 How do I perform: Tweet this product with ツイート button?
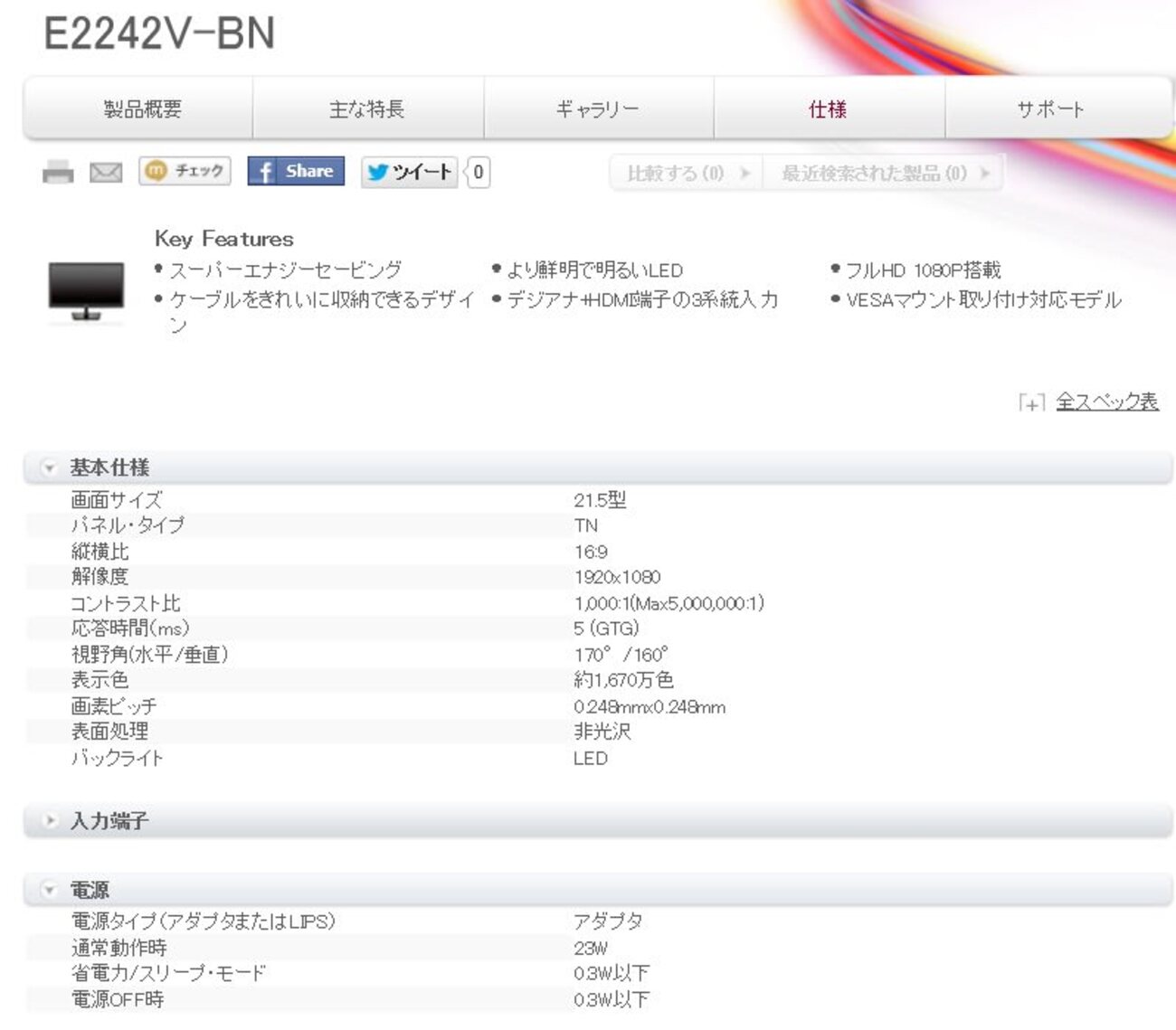[x=409, y=172]
